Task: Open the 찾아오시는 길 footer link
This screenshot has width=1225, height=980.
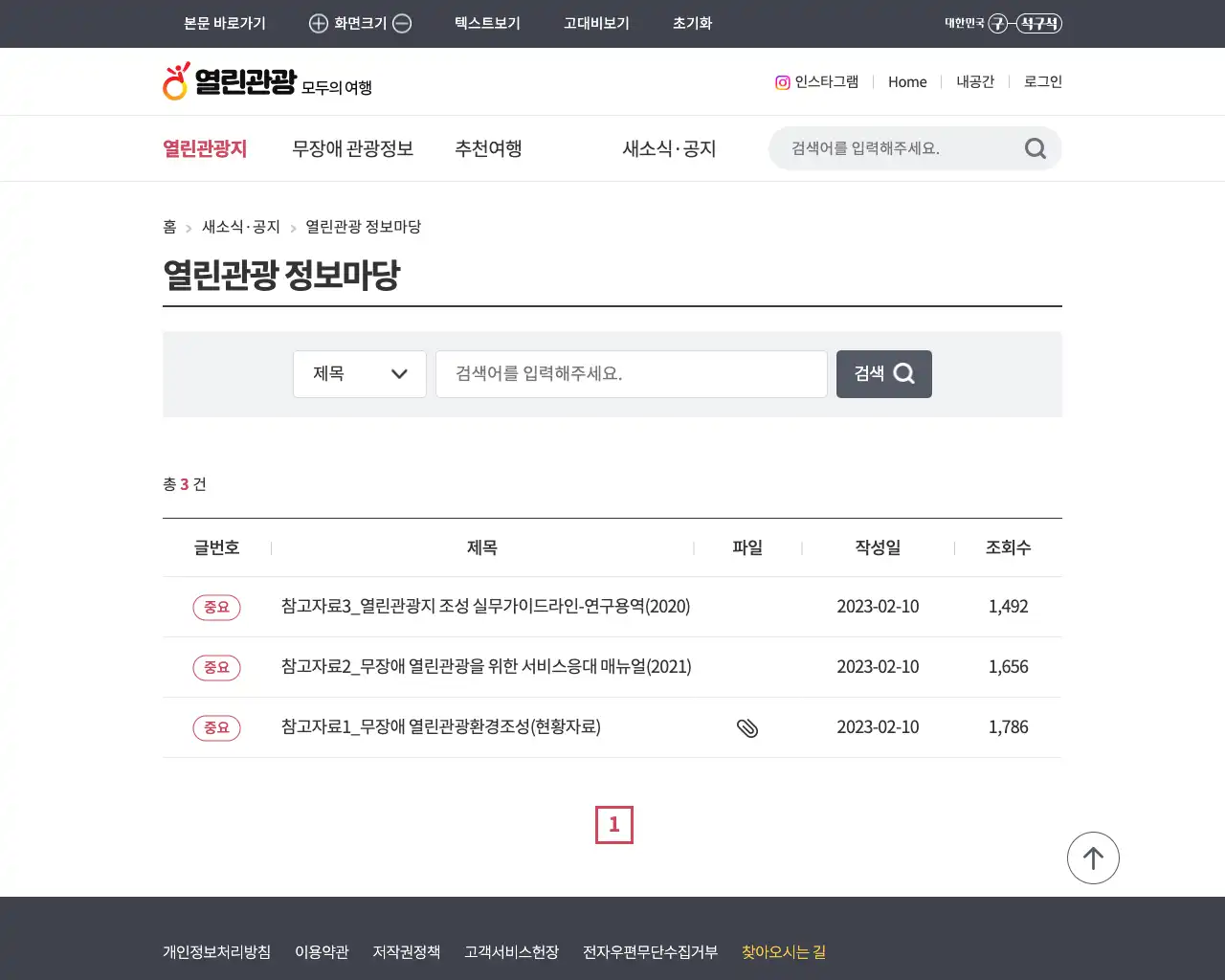Action: coord(783,951)
